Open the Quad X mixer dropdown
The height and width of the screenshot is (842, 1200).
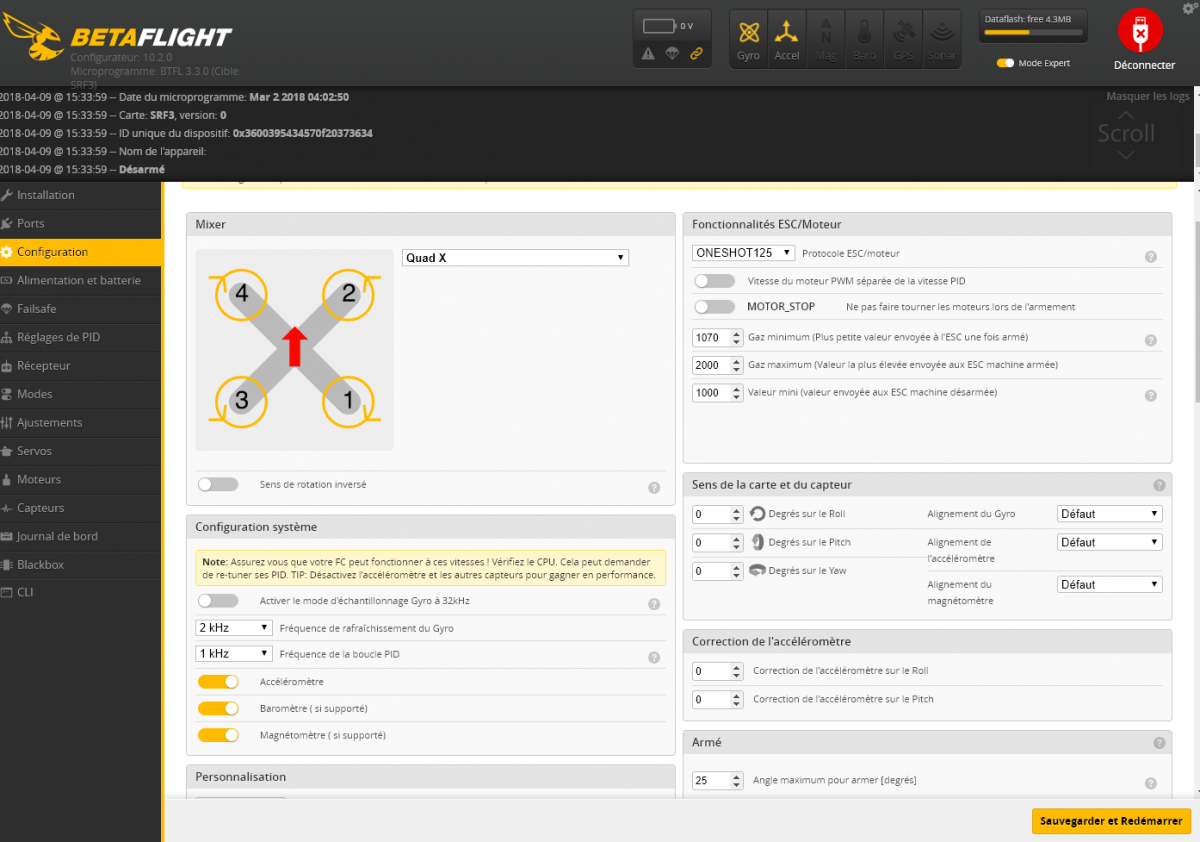point(515,258)
